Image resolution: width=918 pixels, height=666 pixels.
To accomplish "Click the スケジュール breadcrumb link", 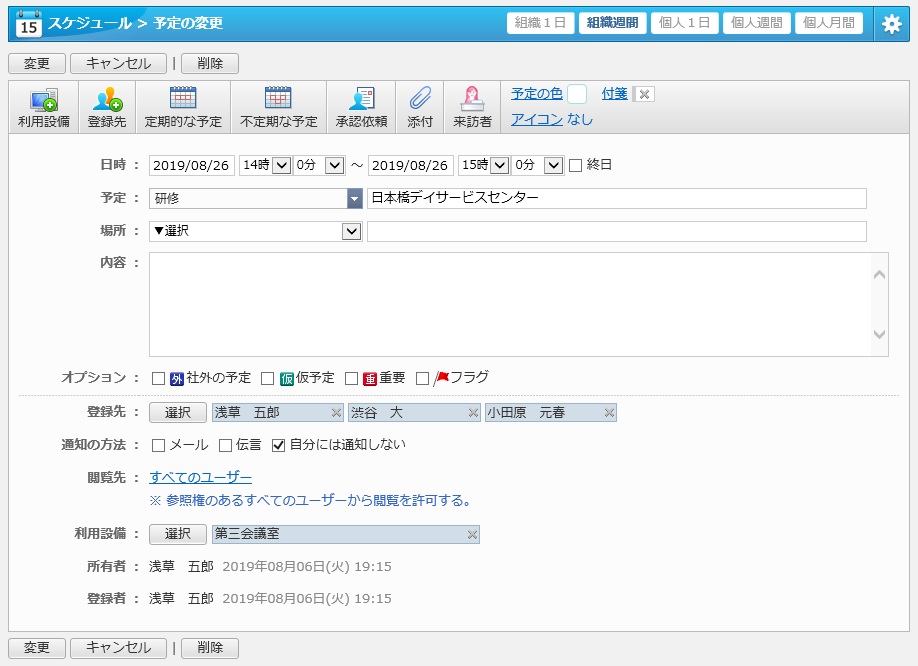I will 90,23.
